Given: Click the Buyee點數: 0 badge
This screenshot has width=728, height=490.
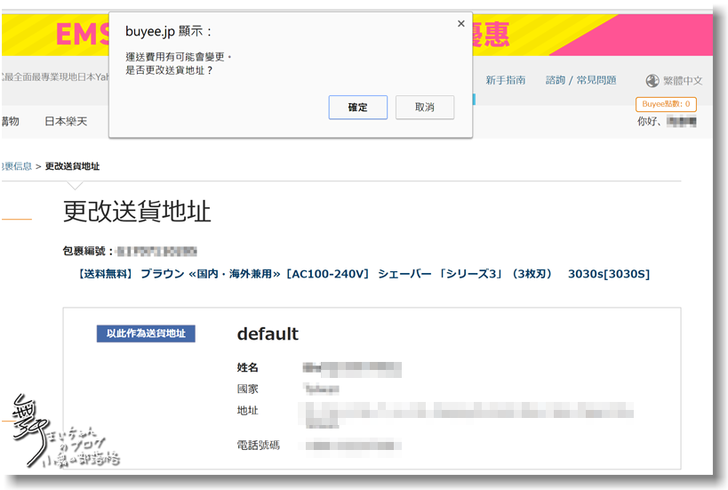Looking at the screenshot, I should tap(666, 104).
